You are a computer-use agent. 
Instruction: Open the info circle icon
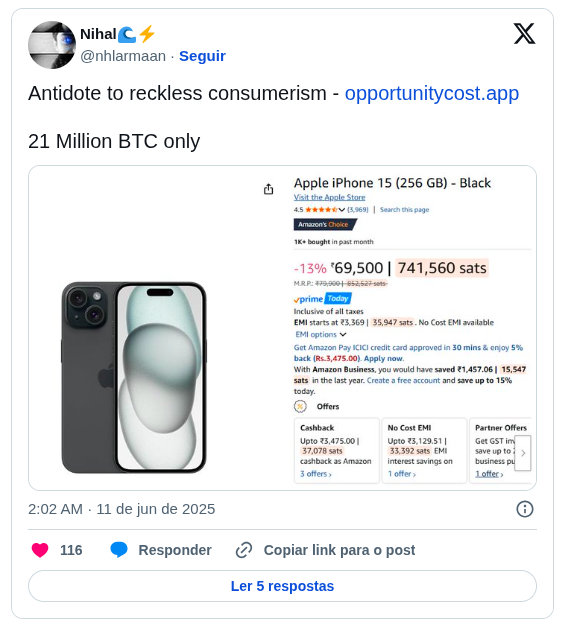click(525, 509)
